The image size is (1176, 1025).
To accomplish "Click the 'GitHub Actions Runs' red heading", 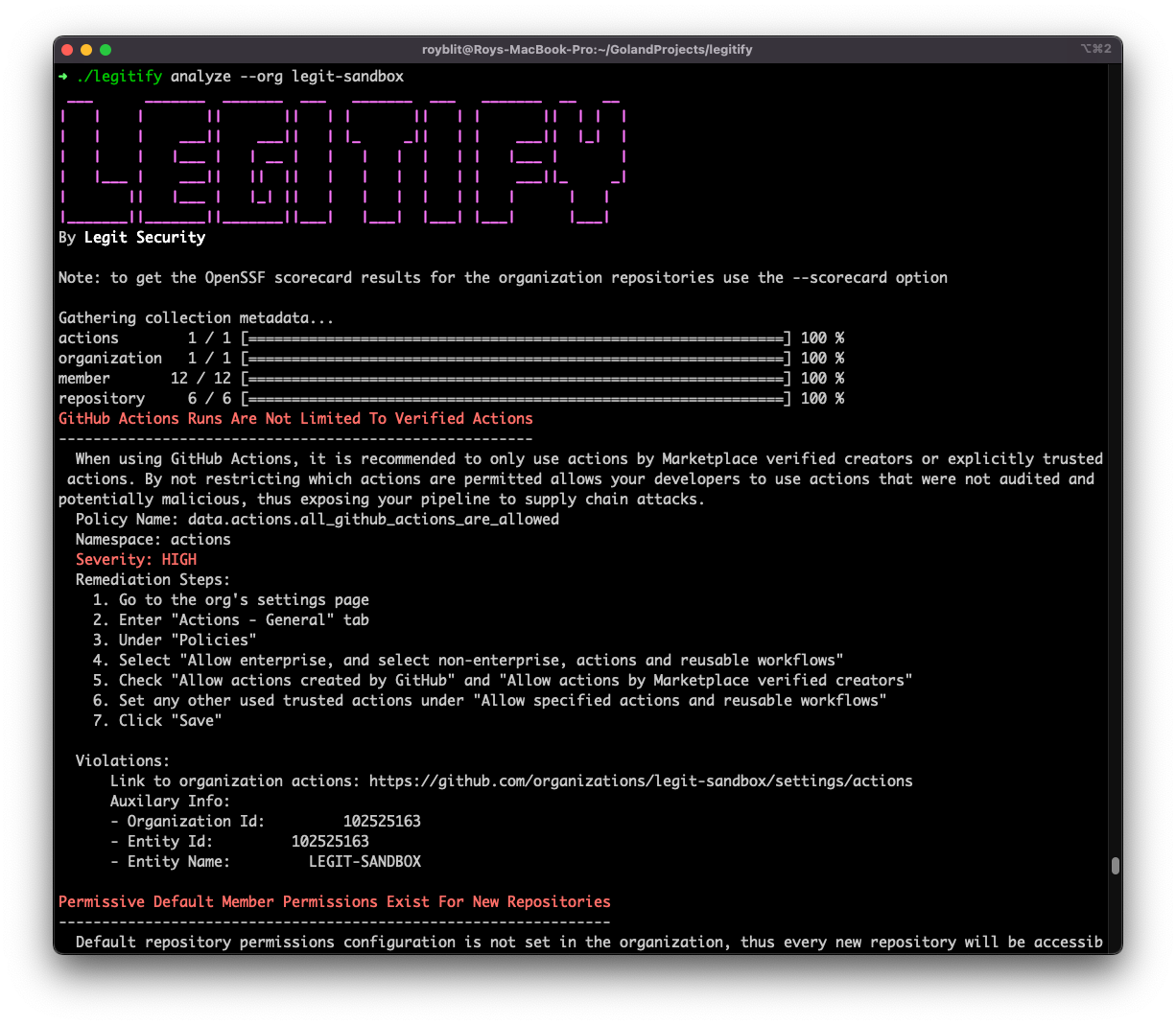I will [x=295, y=418].
